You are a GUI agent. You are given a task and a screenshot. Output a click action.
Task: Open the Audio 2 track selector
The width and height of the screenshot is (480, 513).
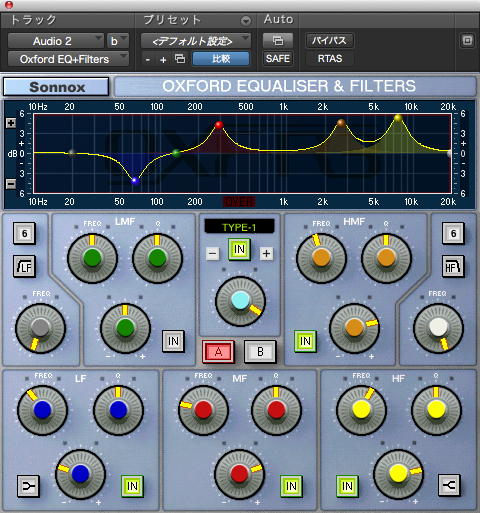click(x=56, y=41)
